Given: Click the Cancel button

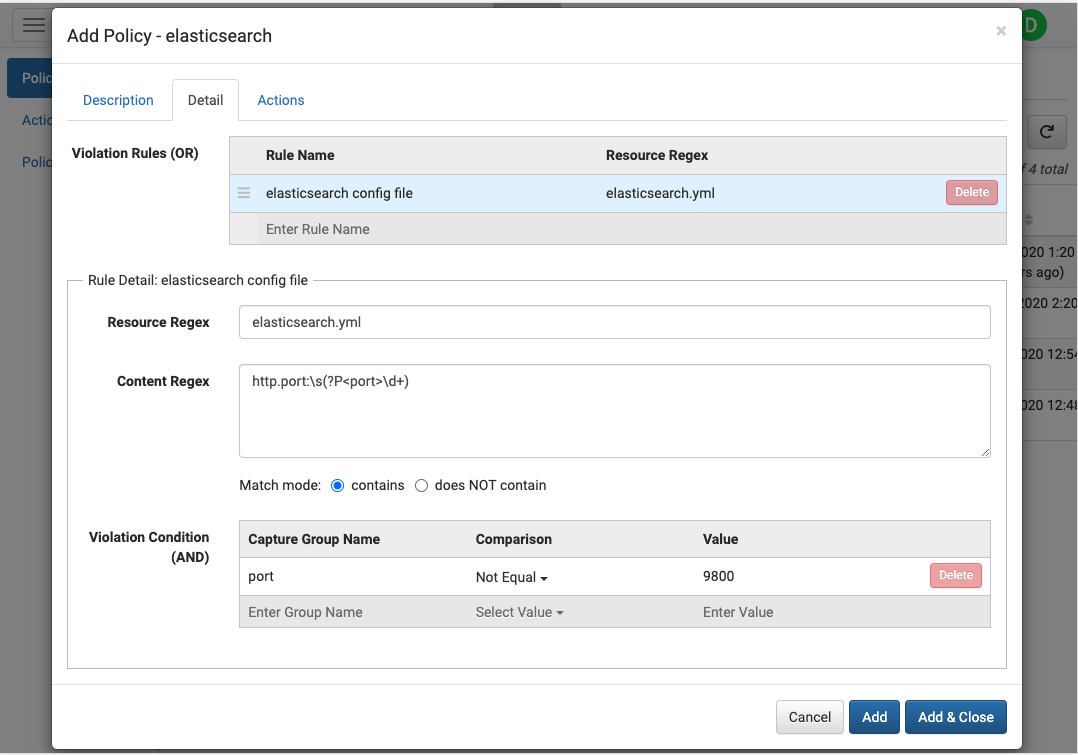Looking at the screenshot, I should (x=809, y=717).
